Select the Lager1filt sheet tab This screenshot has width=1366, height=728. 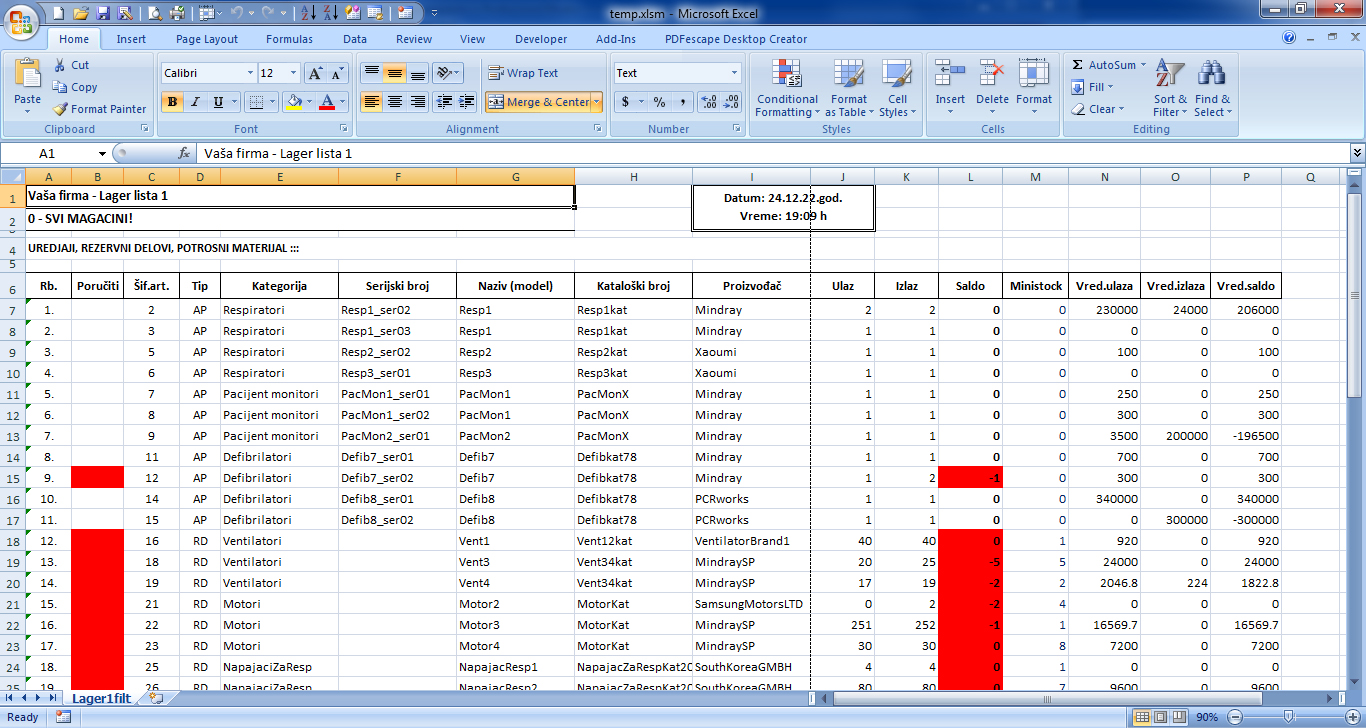[102, 698]
